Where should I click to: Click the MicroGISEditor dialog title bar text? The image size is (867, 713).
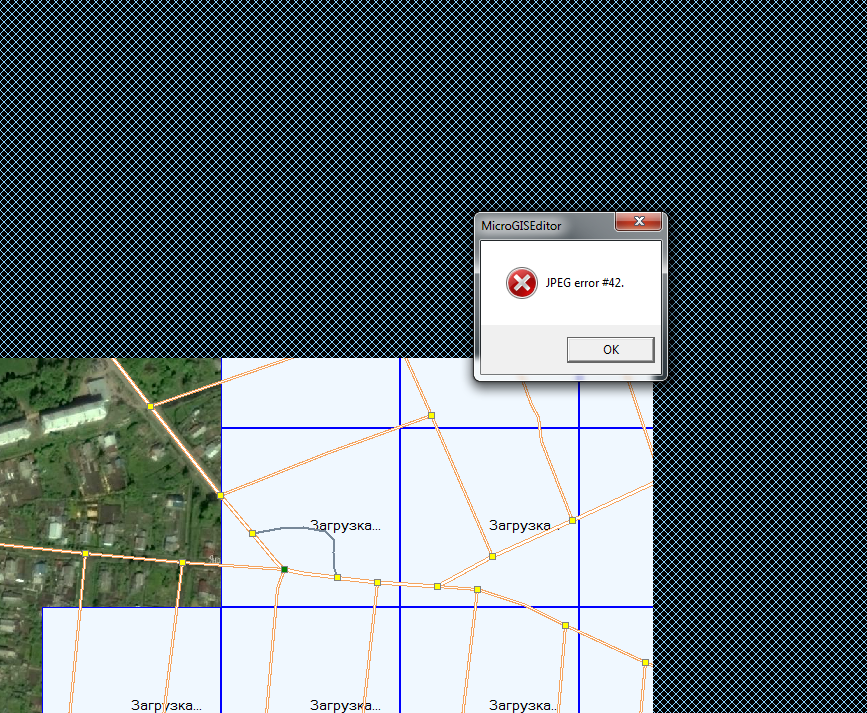pos(521,225)
